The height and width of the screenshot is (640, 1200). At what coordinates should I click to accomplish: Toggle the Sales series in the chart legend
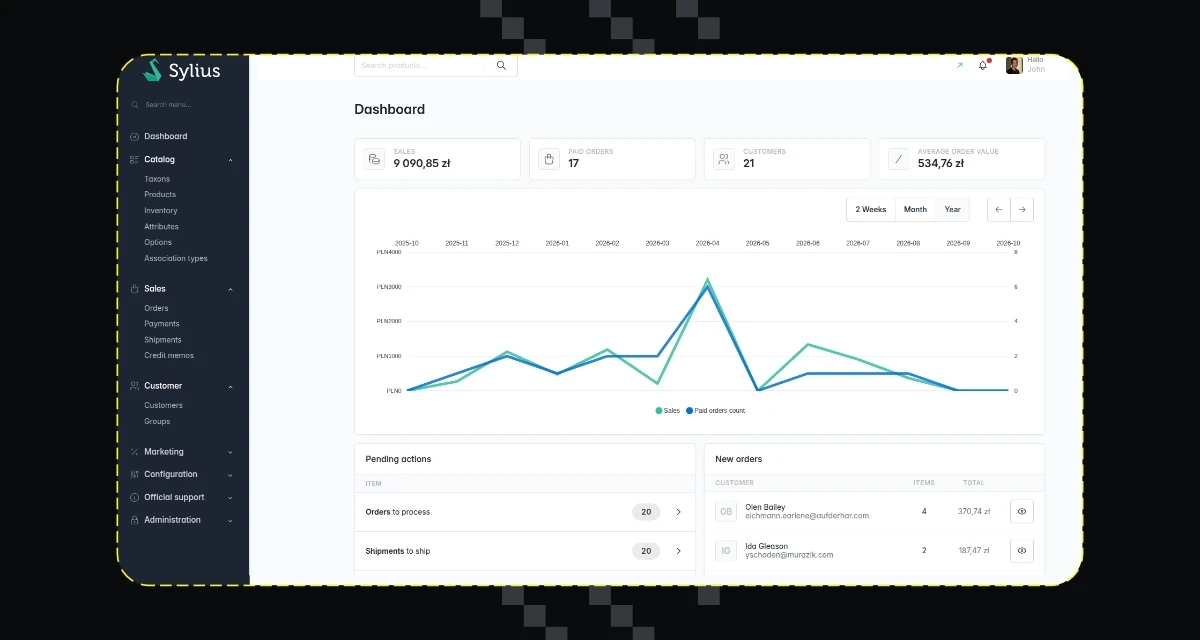tap(667, 411)
